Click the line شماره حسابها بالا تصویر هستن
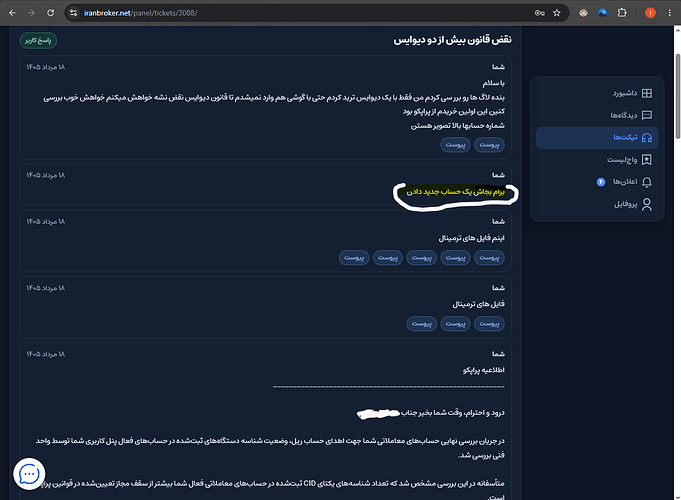Image resolution: width=681 pixels, height=500 pixels. click(458, 126)
